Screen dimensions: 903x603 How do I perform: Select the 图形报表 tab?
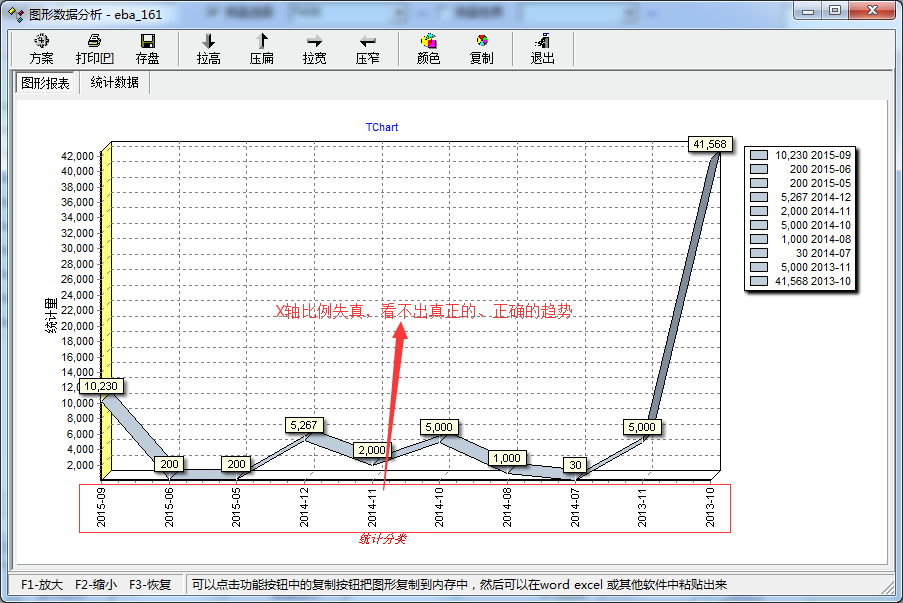click(46, 83)
